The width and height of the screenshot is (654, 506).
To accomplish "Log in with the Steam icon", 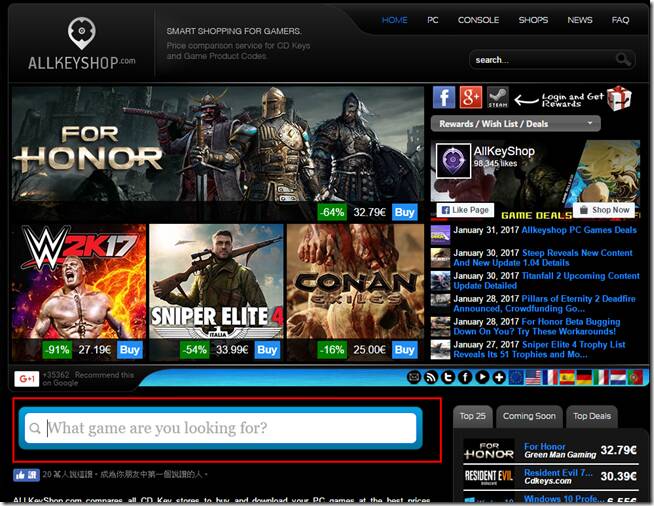I will (498, 97).
